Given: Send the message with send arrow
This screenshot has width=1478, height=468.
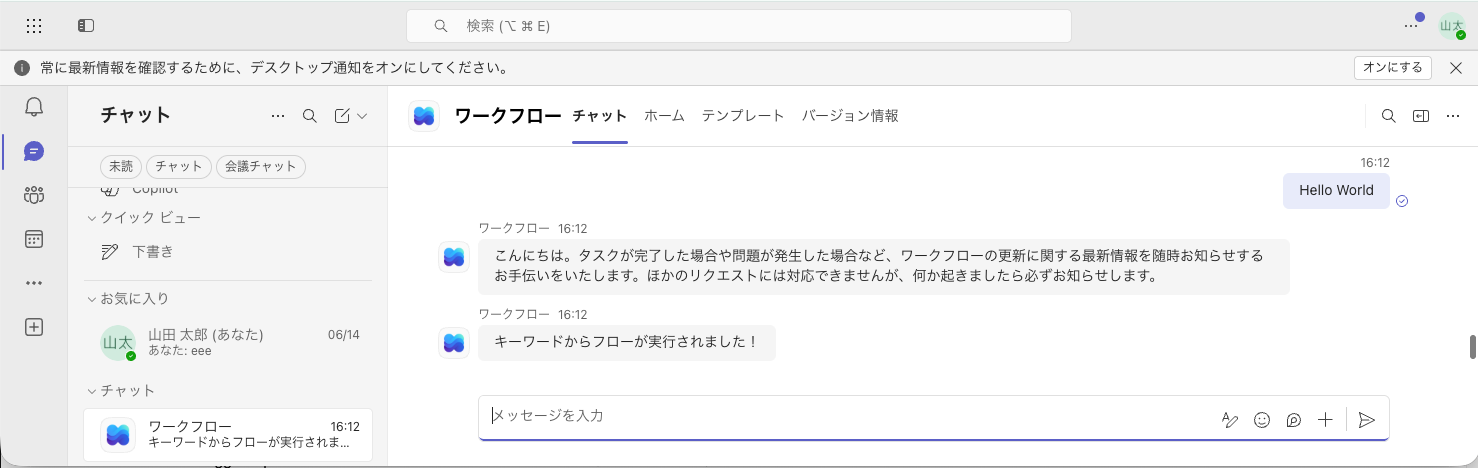Looking at the screenshot, I should point(1367,420).
